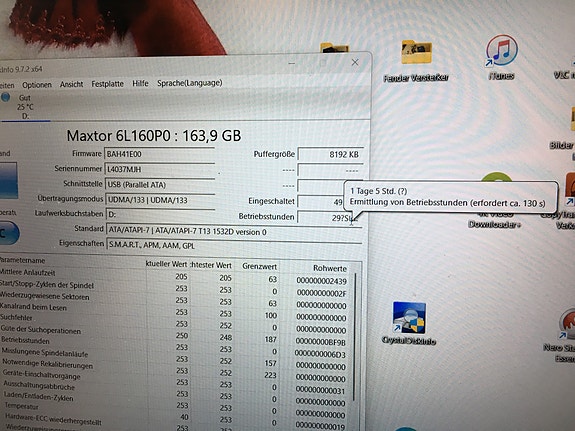Viewport: 575px width, 431px height.
Task: Open the Sprache(Language) menu
Action: click(190, 83)
